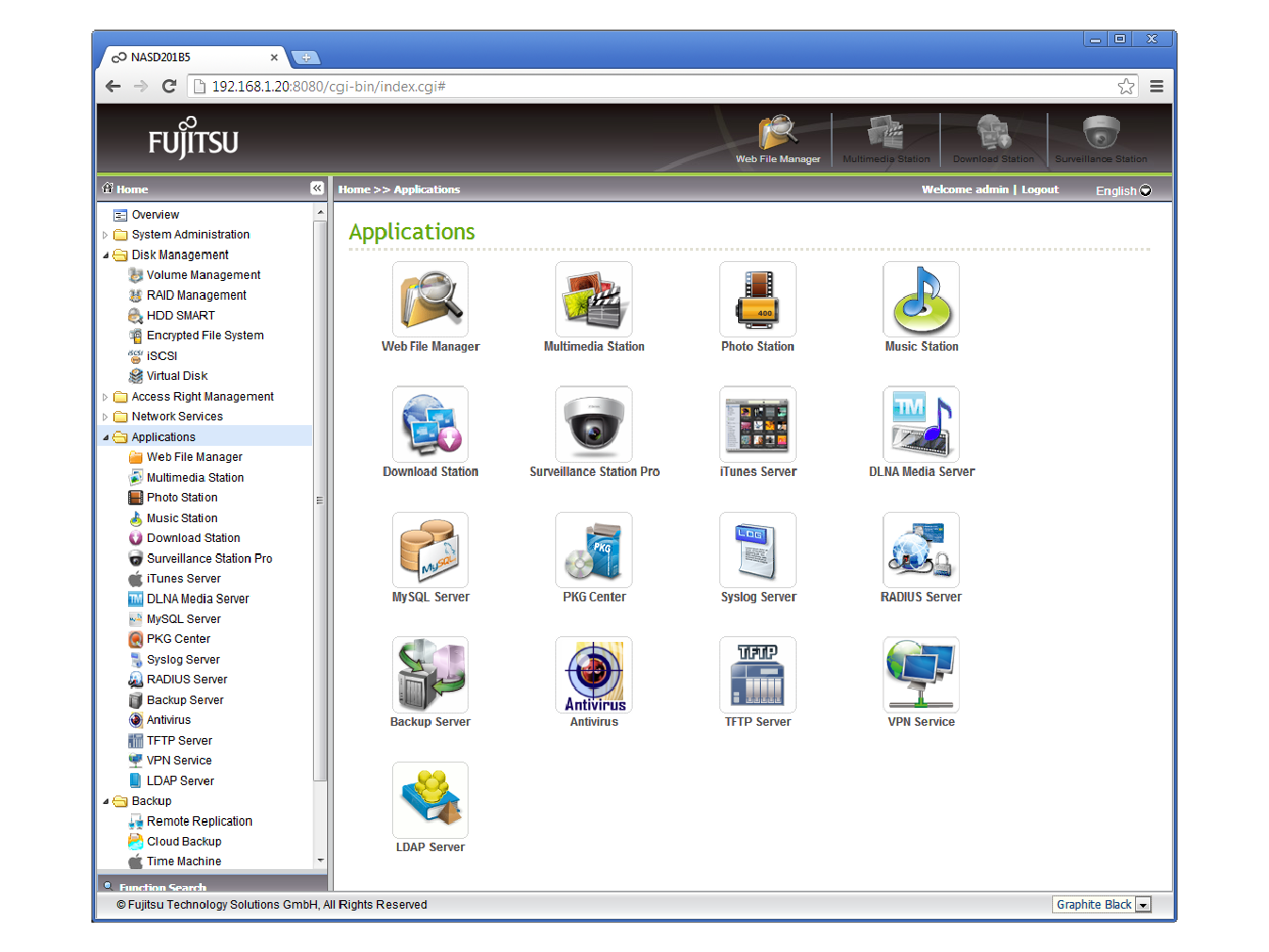Go back to the previous browser page
This screenshot has width=1269, height=952.
(113, 87)
